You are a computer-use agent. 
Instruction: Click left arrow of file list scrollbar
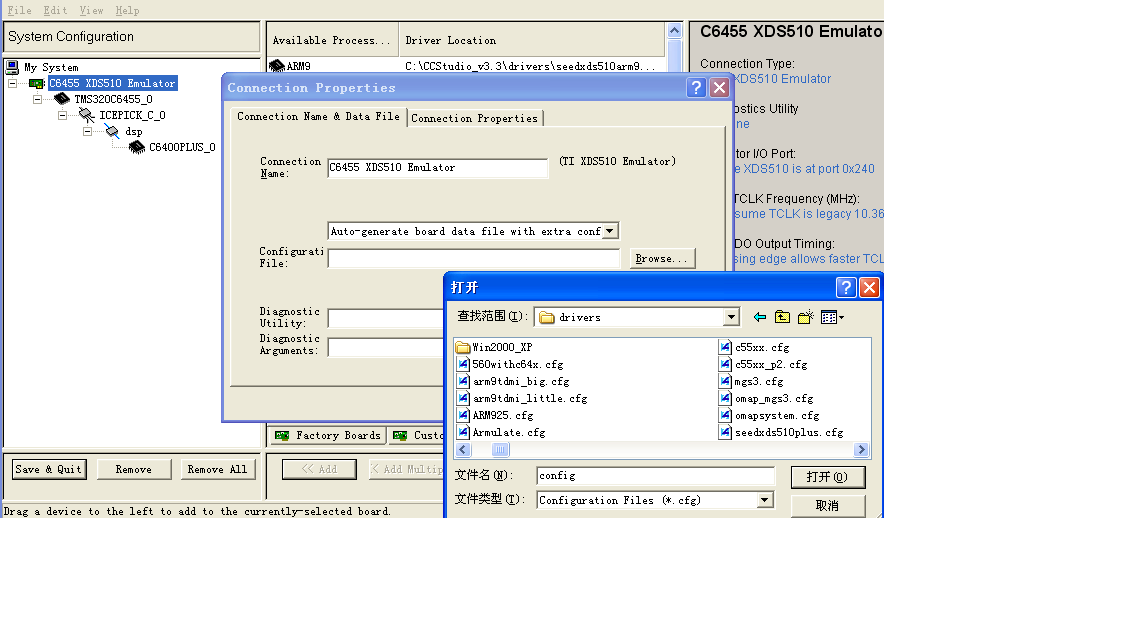click(x=463, y=450)
